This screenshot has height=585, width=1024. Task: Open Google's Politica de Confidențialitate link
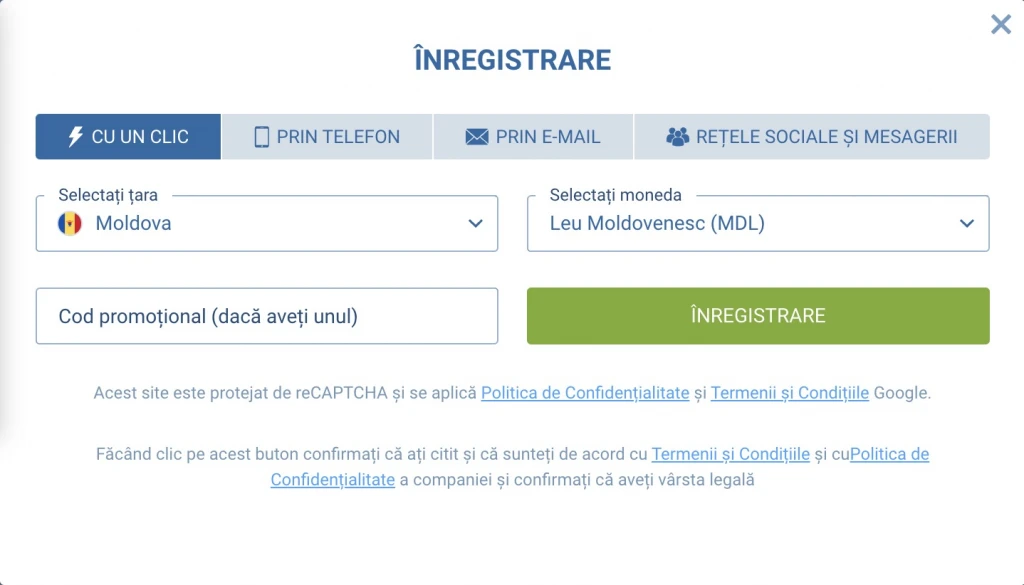[585, 393]
